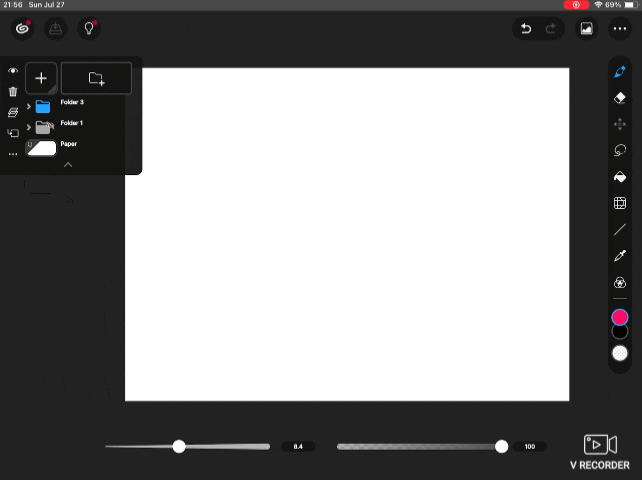642x480 pixels.
Task: Select the gray Folder 1 thumbnail
Action: 44,127
